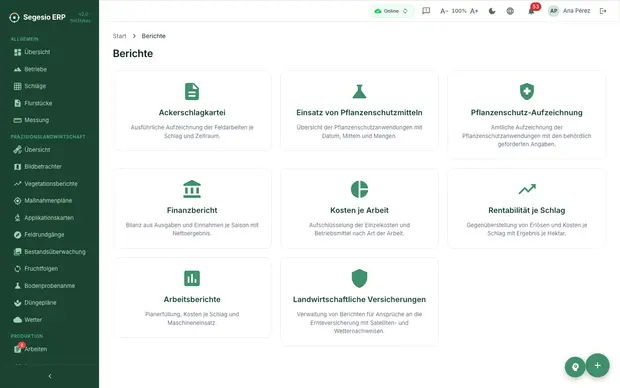Click the Ackerschlagkartei document icon

click(x=192, y=91)
